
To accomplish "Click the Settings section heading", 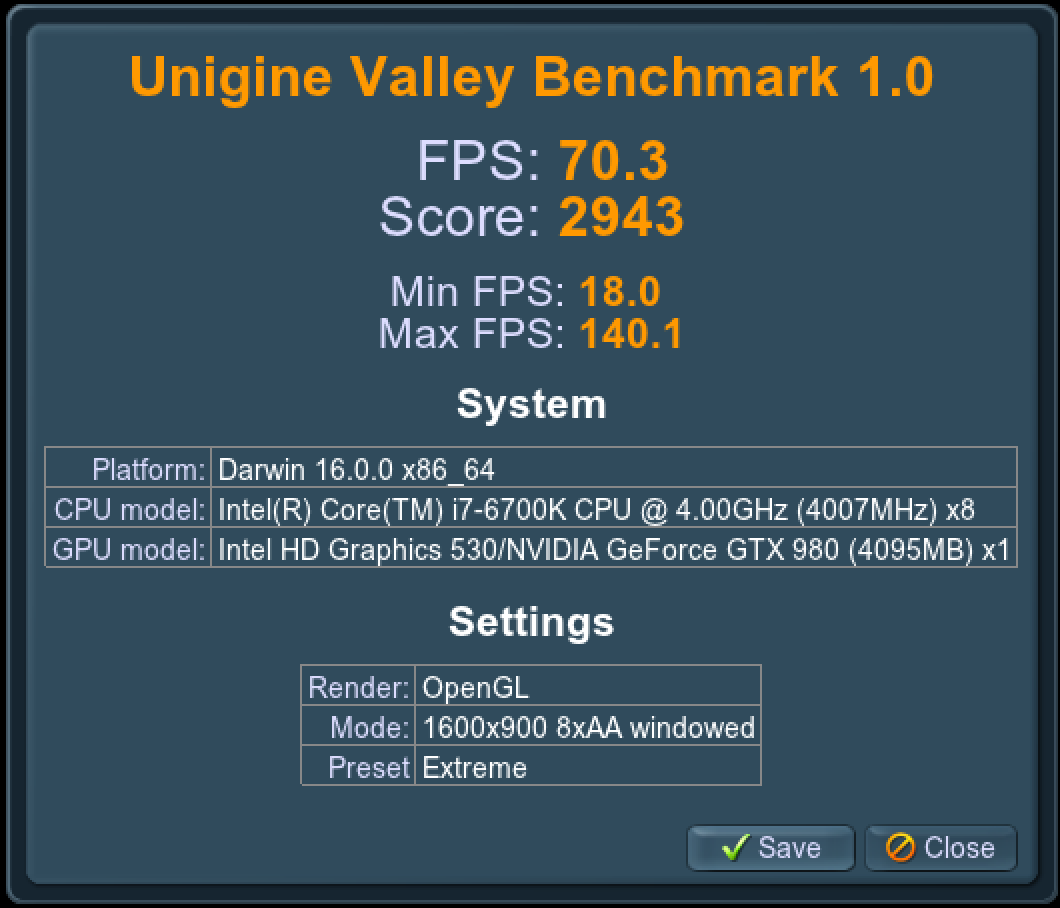I will [x=531, y=623].
